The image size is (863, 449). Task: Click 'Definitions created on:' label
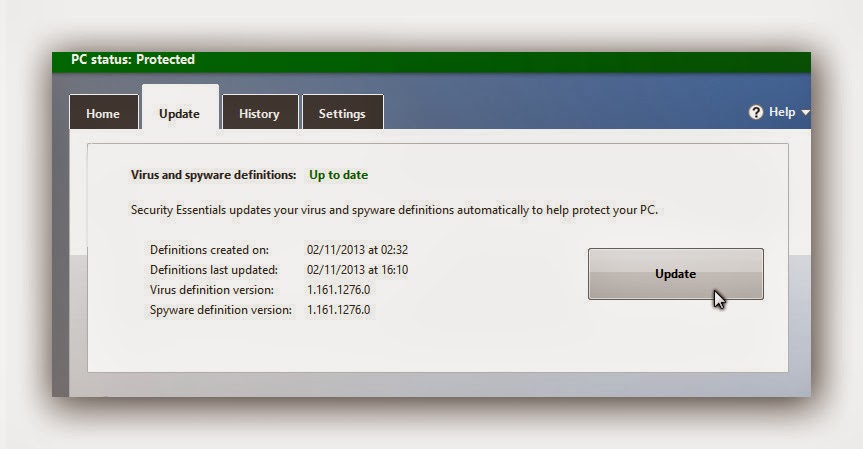209,250
